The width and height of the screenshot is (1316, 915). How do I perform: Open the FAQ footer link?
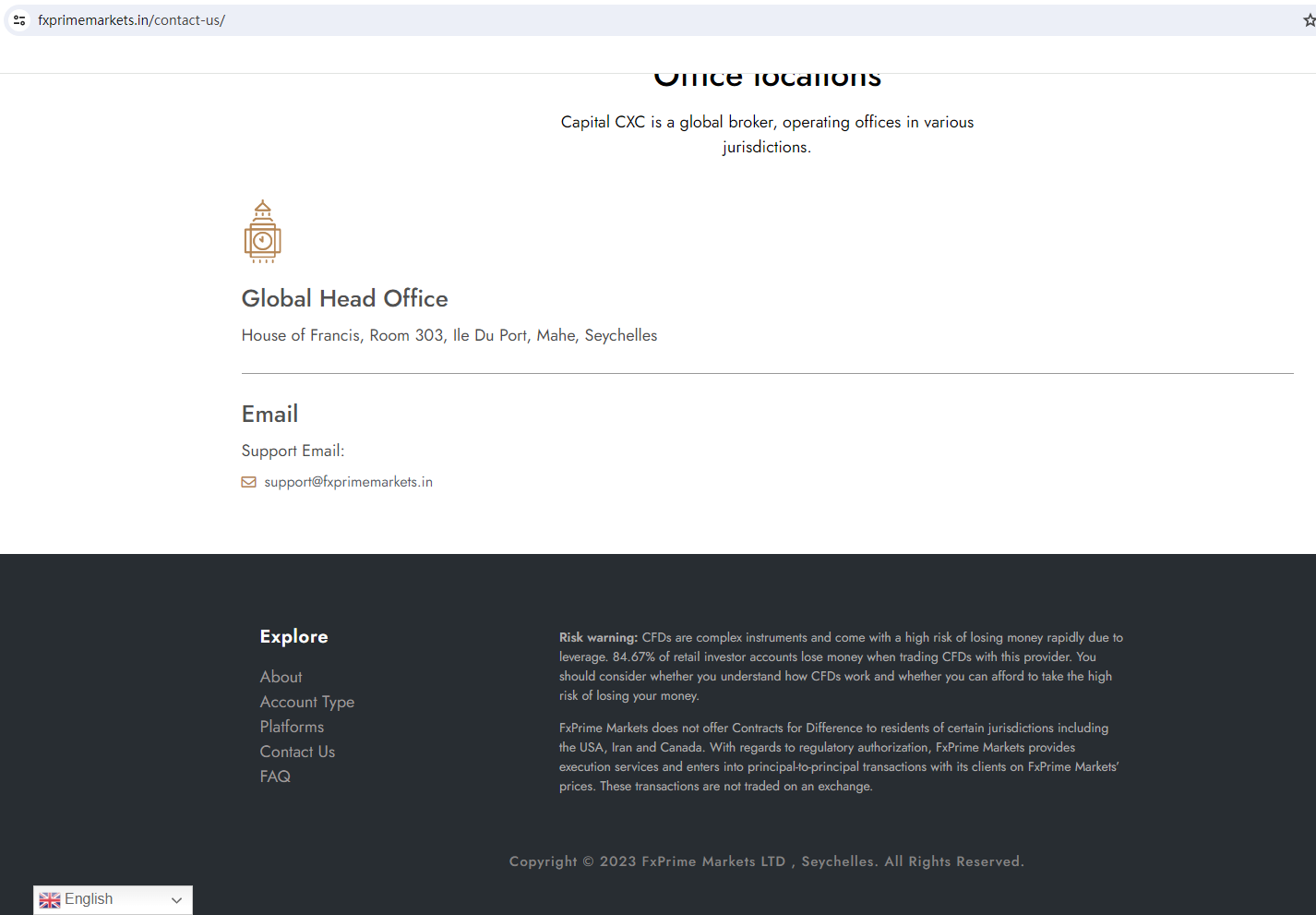coord(275,777)
